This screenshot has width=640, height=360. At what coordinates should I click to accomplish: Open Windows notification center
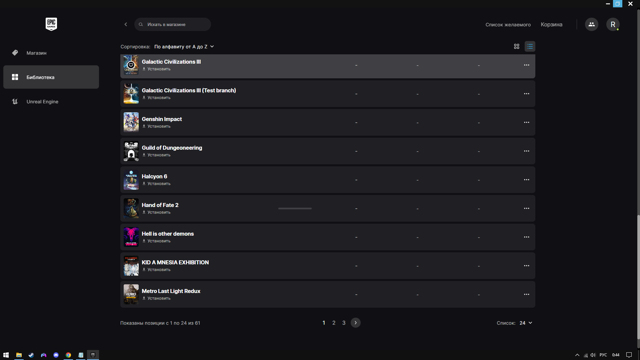pyautogui.click(x=629, y=355)
